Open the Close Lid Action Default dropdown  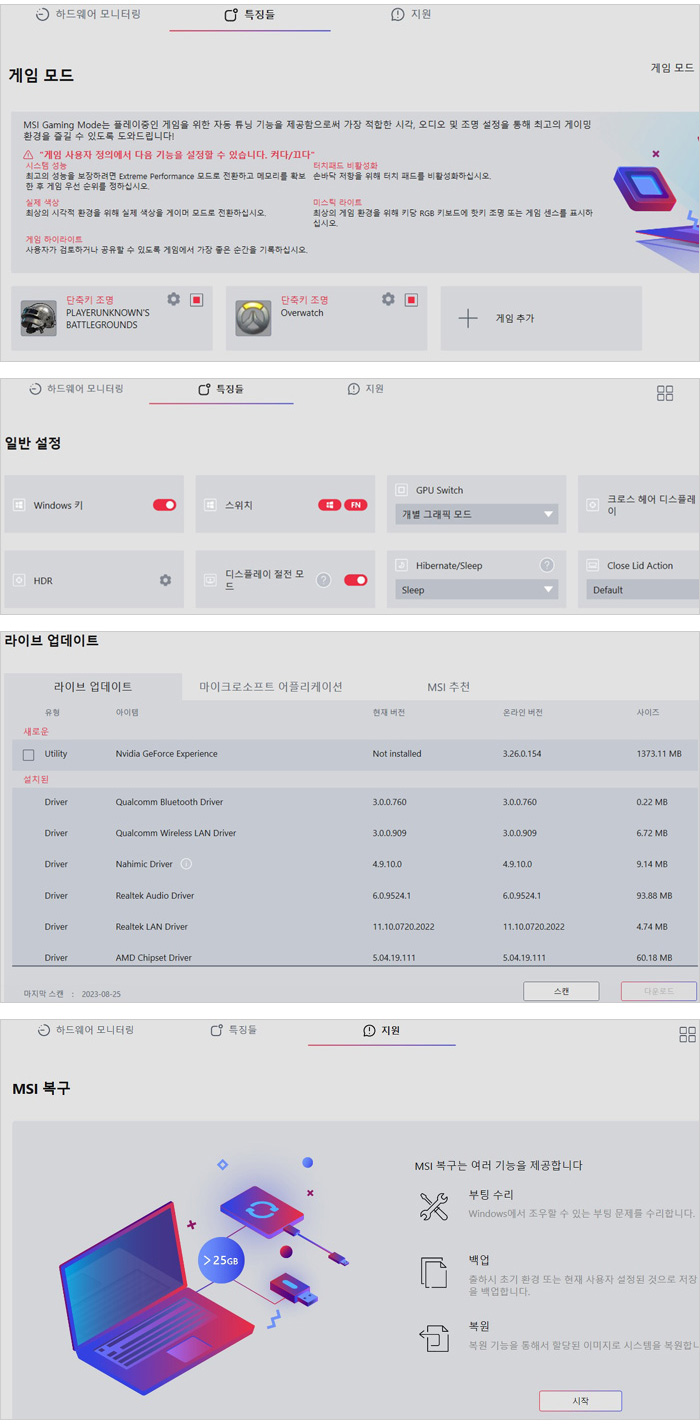tap(643, 590)
